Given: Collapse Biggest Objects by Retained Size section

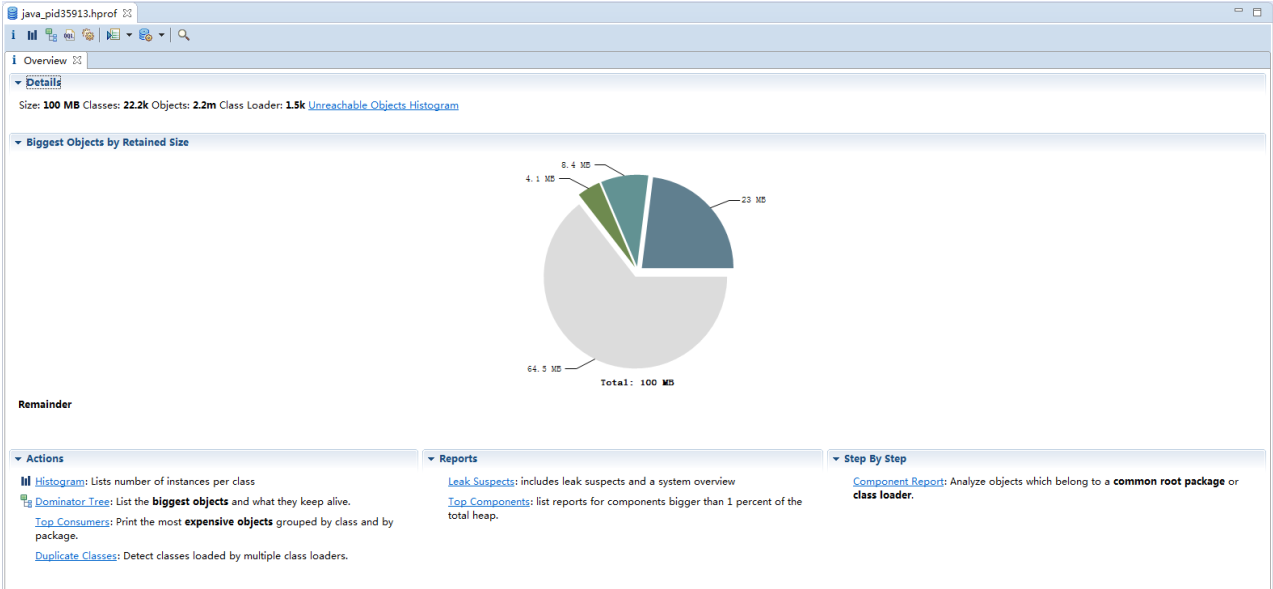Looking at the screenshot, I should coord(18,142).
